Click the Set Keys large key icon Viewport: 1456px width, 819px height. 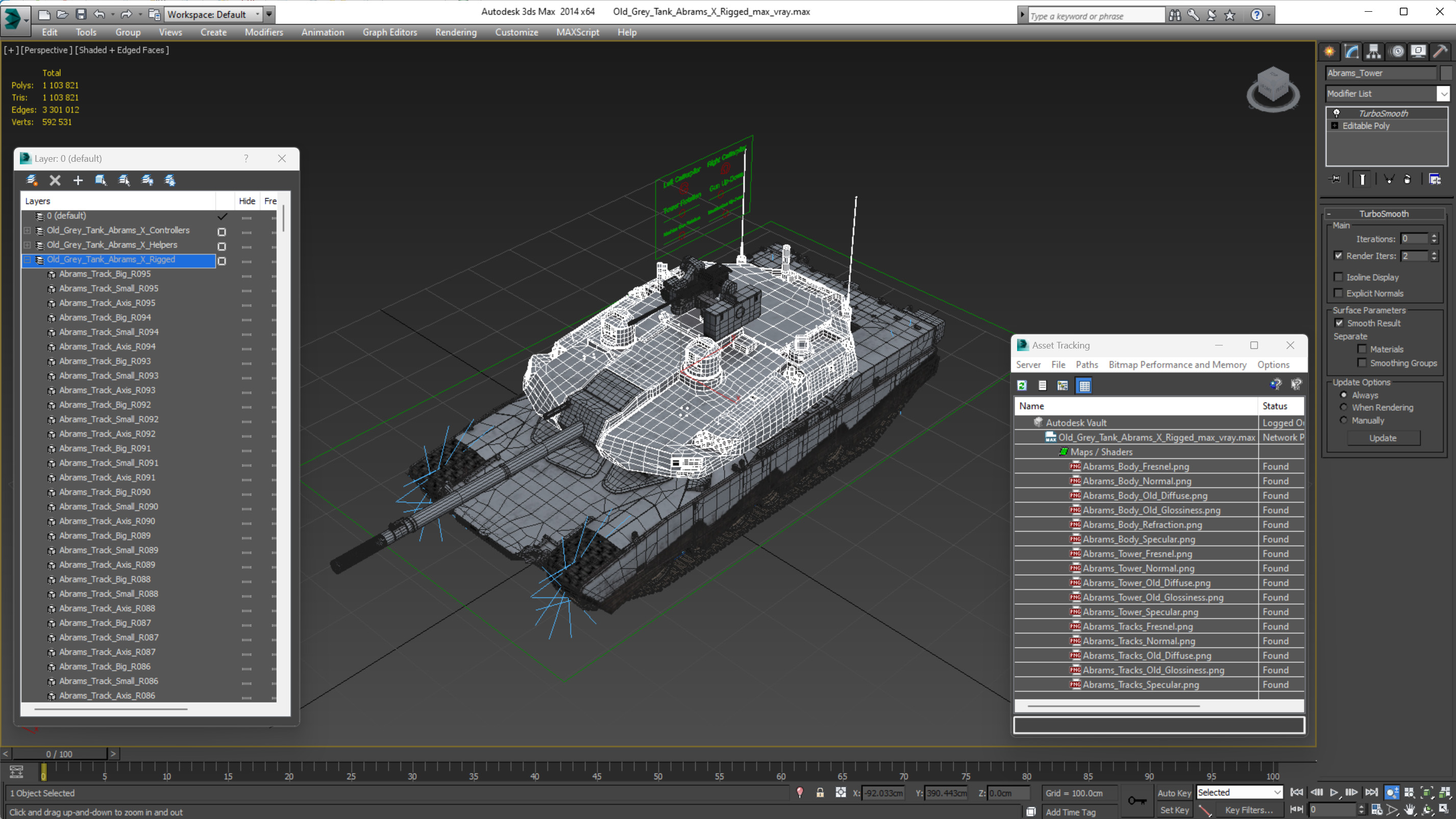1137,800
